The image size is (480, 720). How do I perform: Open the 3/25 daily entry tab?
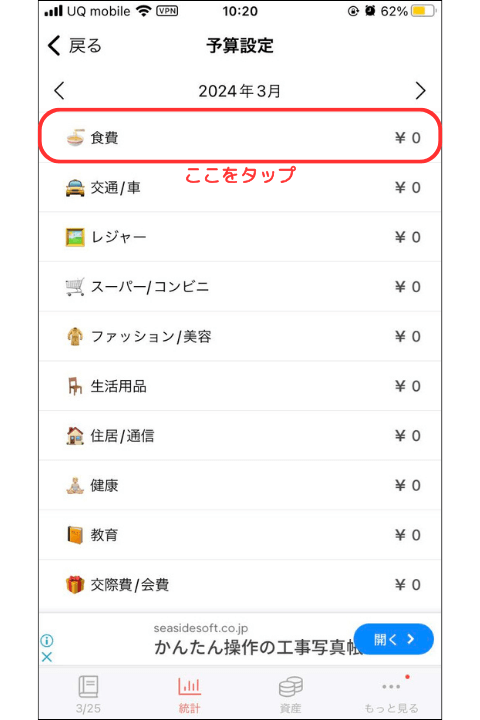coord(88,694)
